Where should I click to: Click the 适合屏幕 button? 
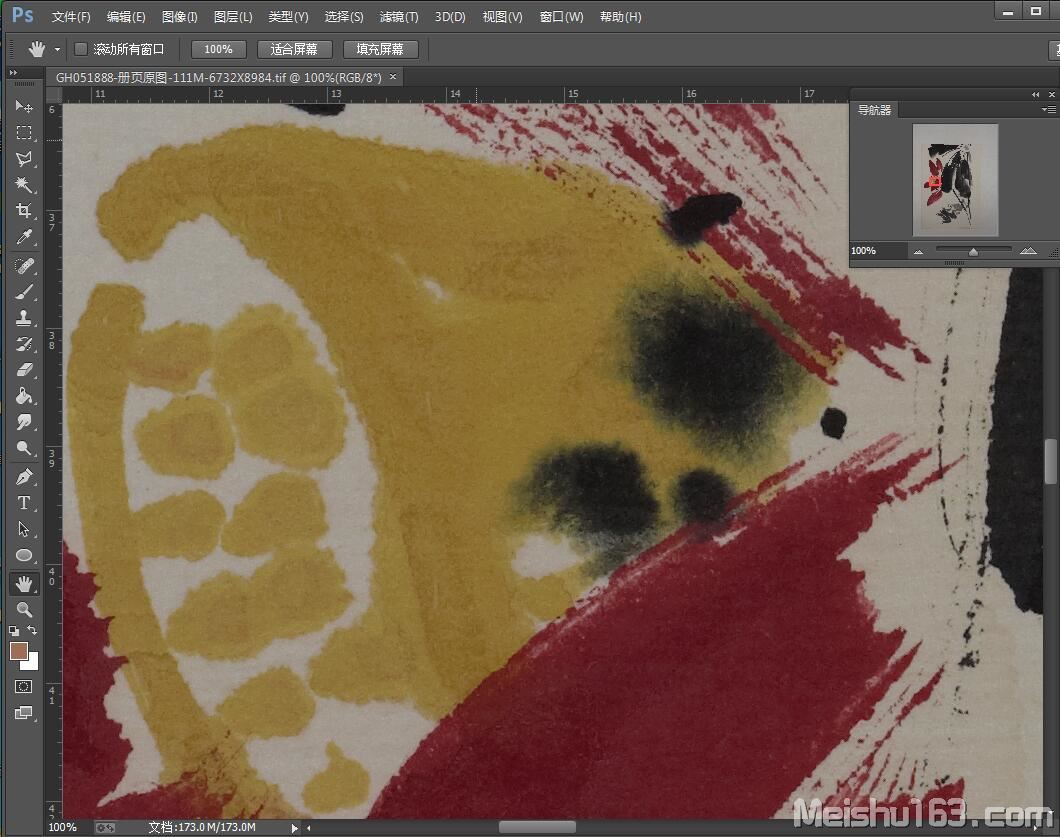[x=294, y=49]
